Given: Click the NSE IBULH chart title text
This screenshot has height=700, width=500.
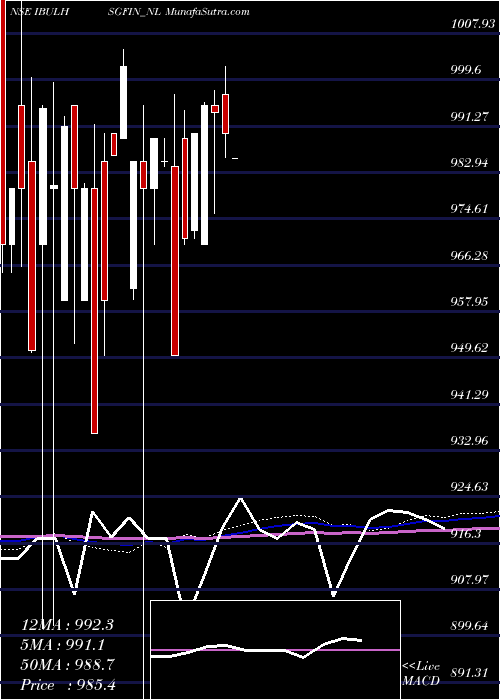Looking at the screenshot, I should pyautogui.click(x=41, y=12).
